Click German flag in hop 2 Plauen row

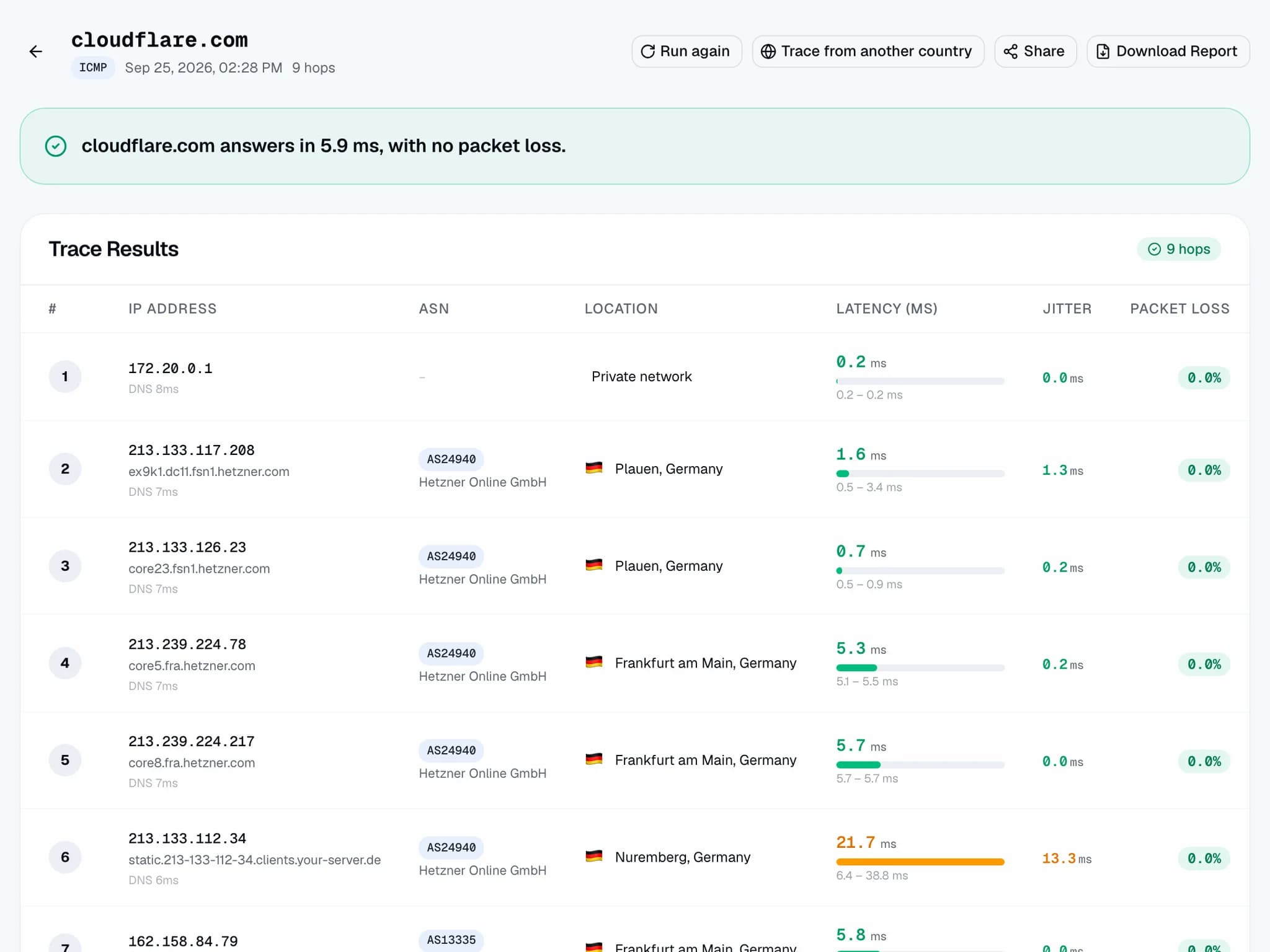594,468
